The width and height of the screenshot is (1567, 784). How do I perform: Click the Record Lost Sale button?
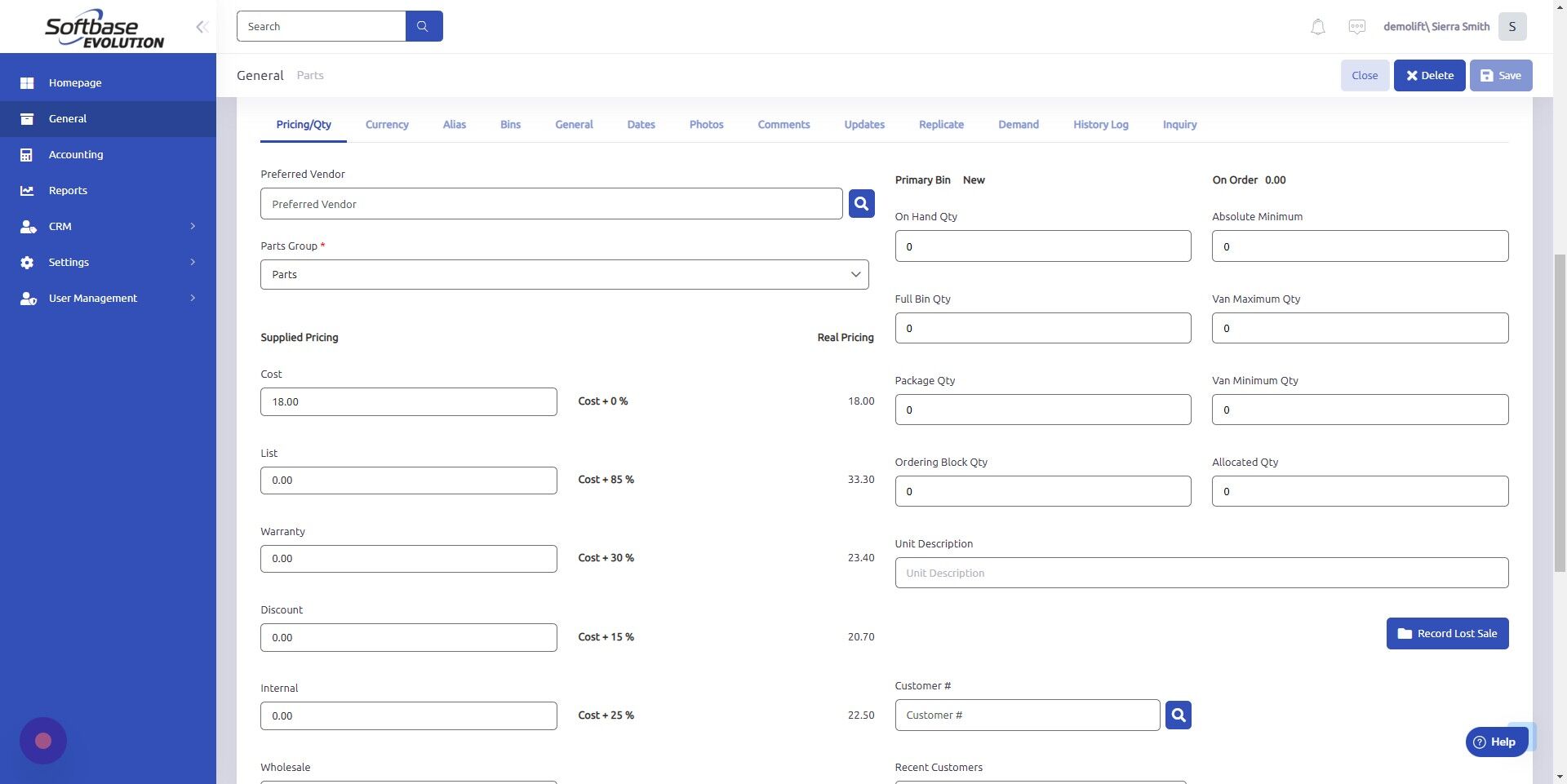tap(1447, 633)
